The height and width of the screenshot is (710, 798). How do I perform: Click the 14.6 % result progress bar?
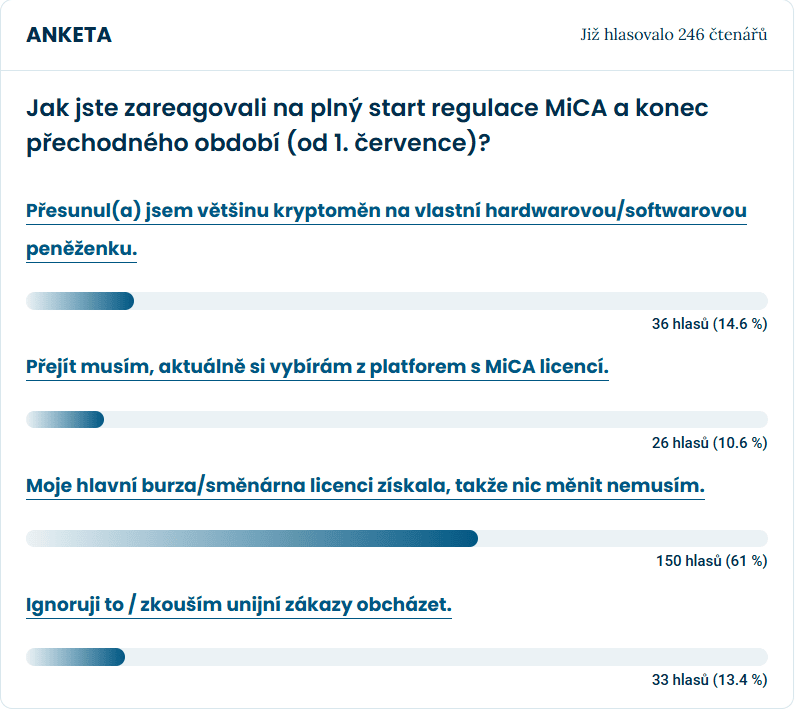coord(397,301)
